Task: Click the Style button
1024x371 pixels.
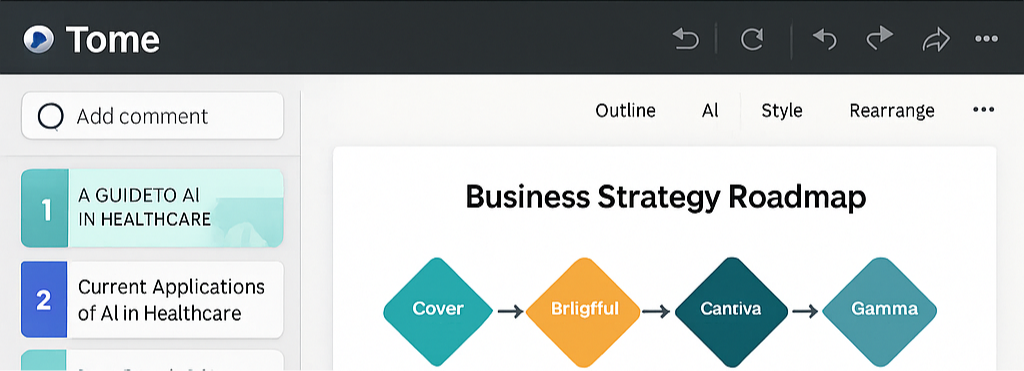Action: pyautogui.click(x=782, y=110)
